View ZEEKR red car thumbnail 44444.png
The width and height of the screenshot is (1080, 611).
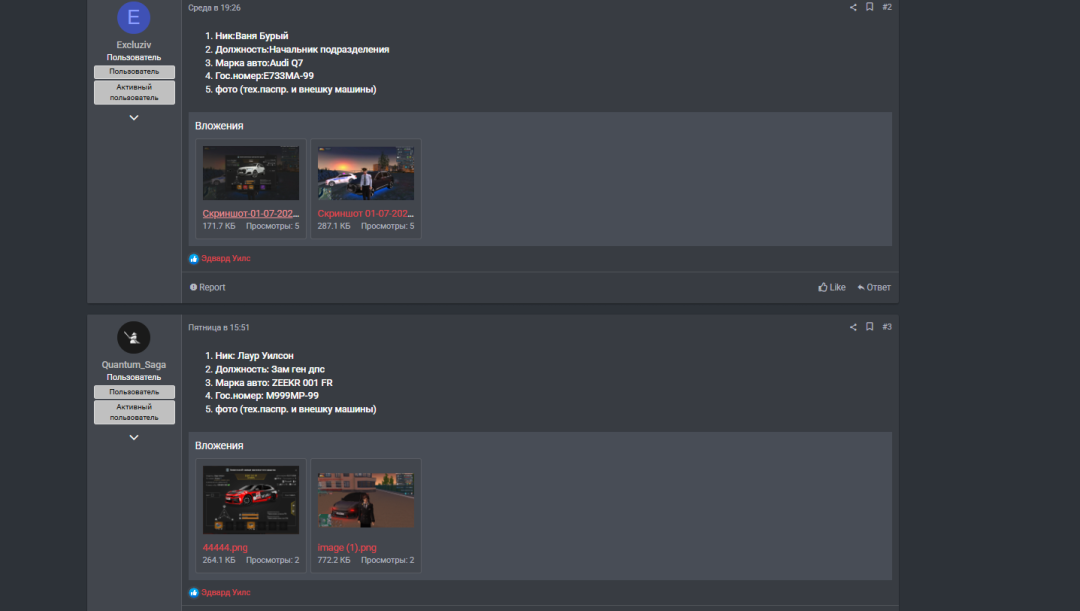tap(251, 500)
